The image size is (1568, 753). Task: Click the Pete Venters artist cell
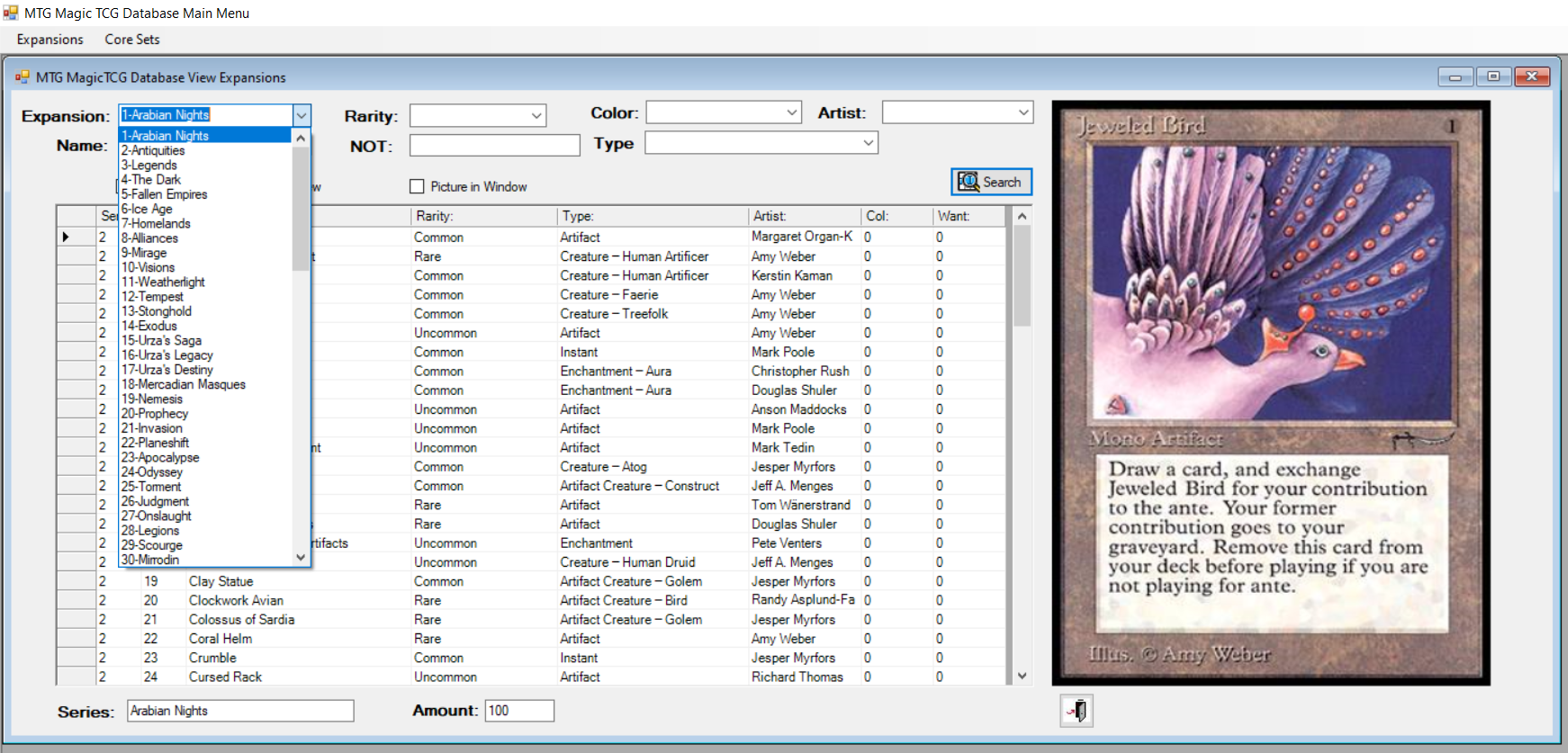[805, 542]
